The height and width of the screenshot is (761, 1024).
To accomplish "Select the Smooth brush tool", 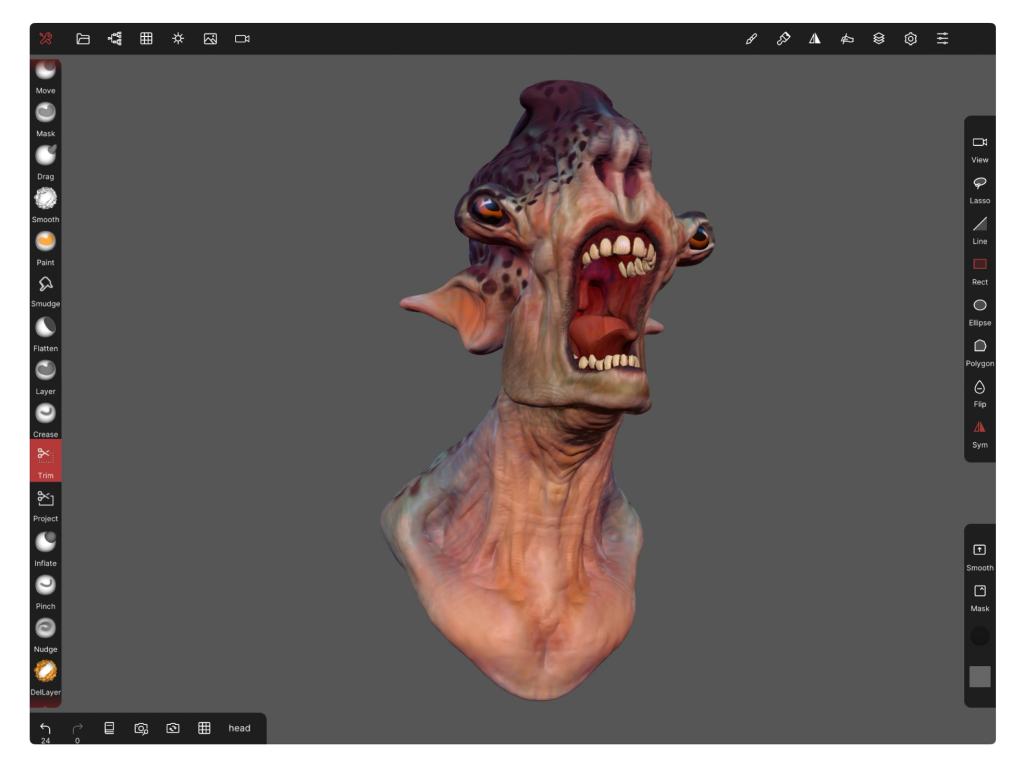I will coord(45,199).
